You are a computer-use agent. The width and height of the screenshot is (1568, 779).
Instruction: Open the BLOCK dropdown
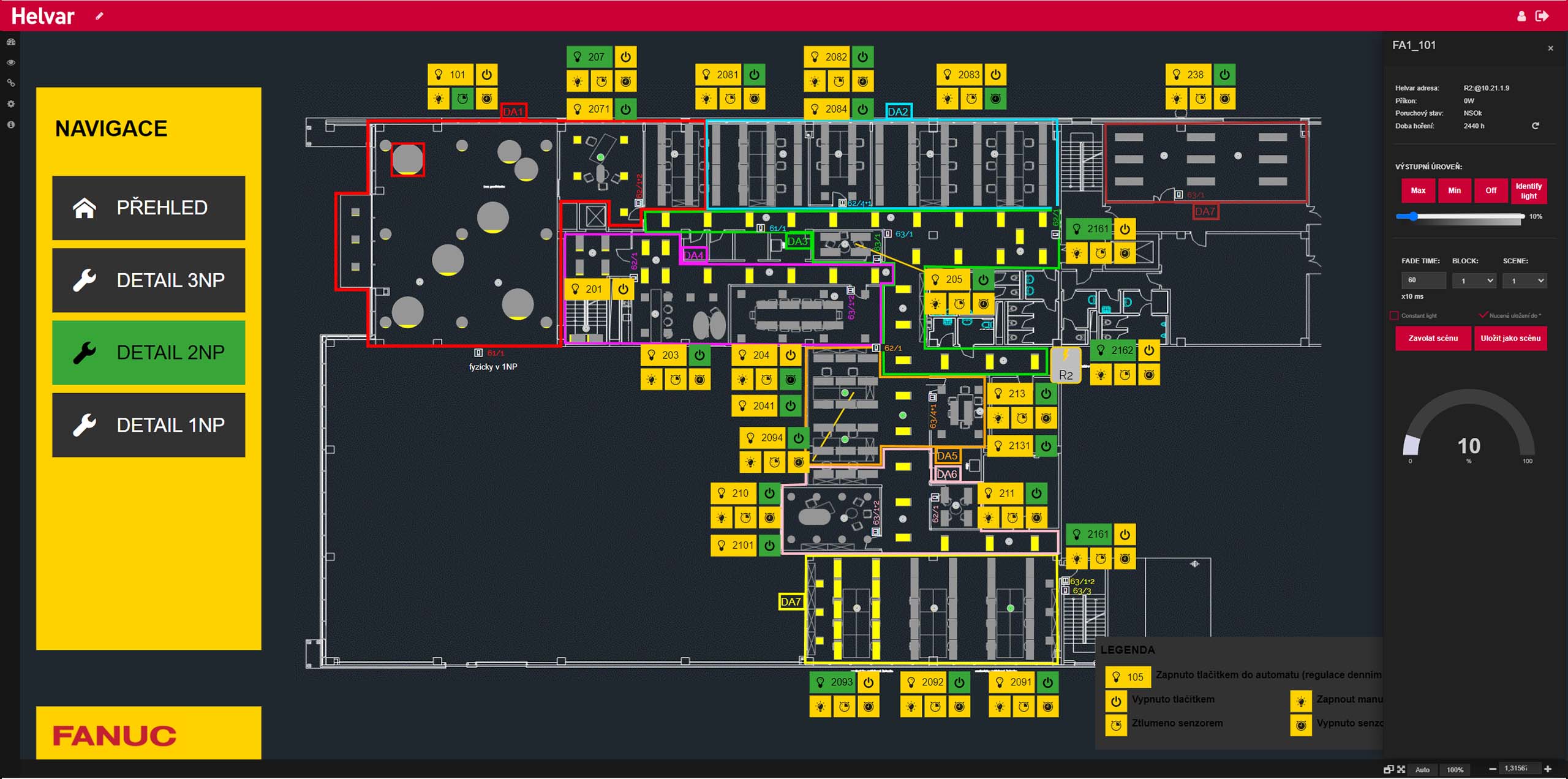pyautogui.click(x=1474, y=280)
